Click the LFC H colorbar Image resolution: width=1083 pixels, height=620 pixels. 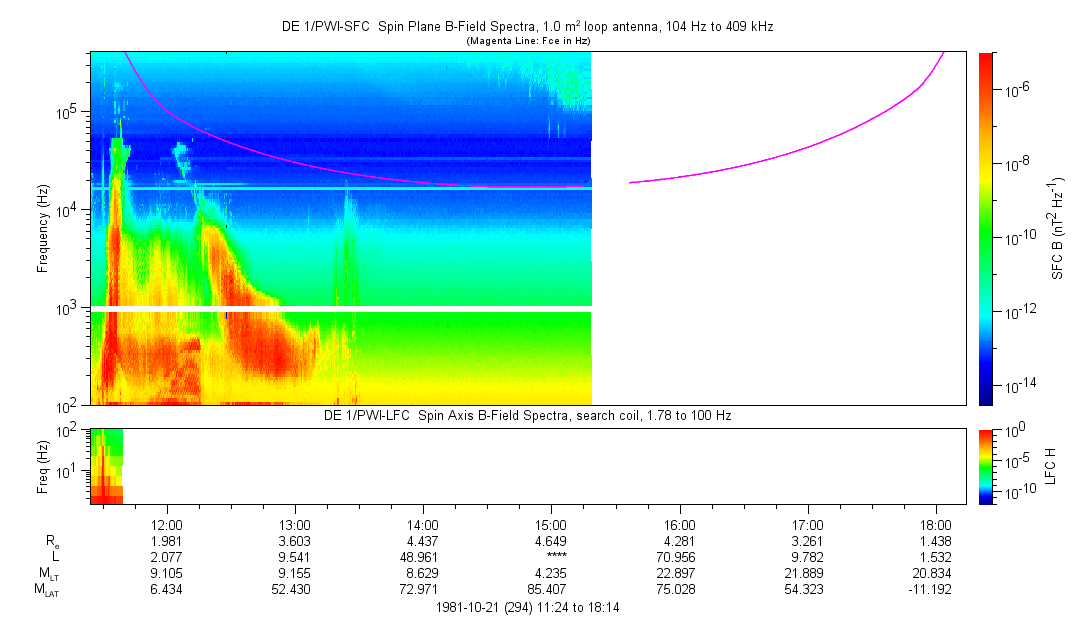click(986, 465)
